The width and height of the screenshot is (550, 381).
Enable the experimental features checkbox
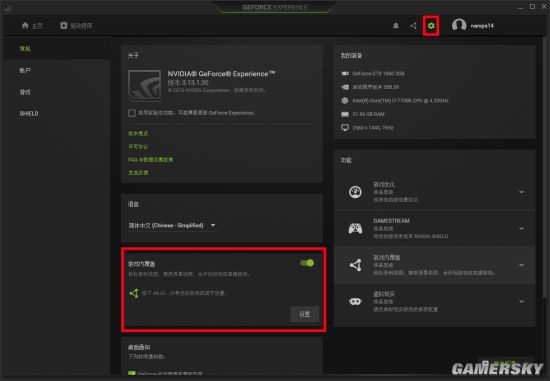point(132,113)
